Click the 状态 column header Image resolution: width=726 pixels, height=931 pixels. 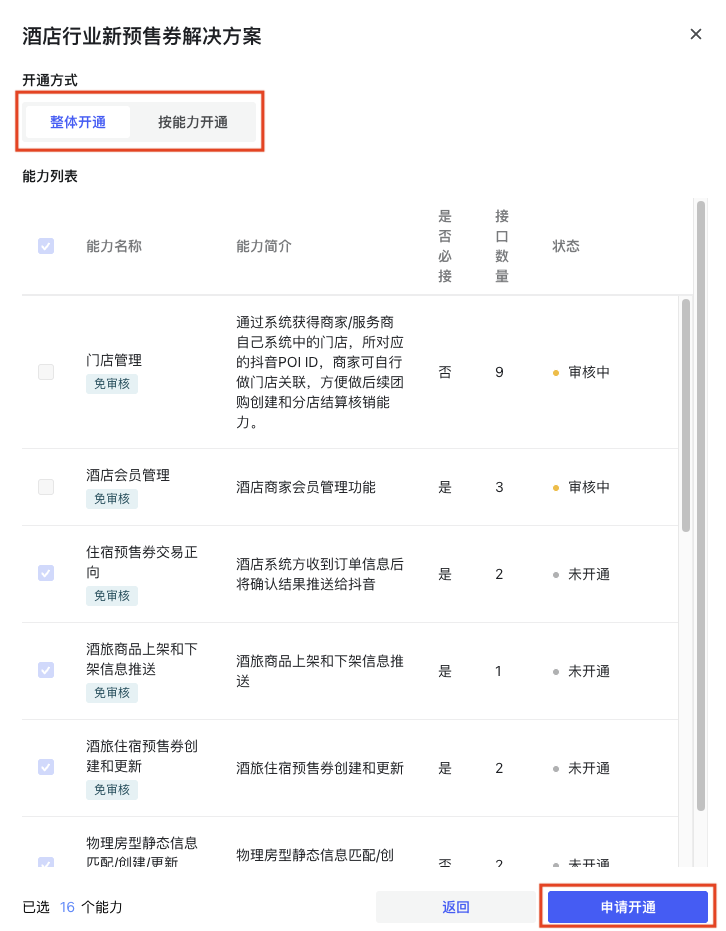566,246
